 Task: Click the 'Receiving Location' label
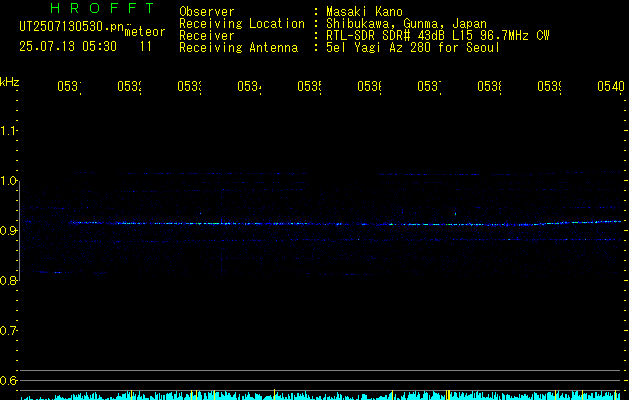(x=242, y=24)
